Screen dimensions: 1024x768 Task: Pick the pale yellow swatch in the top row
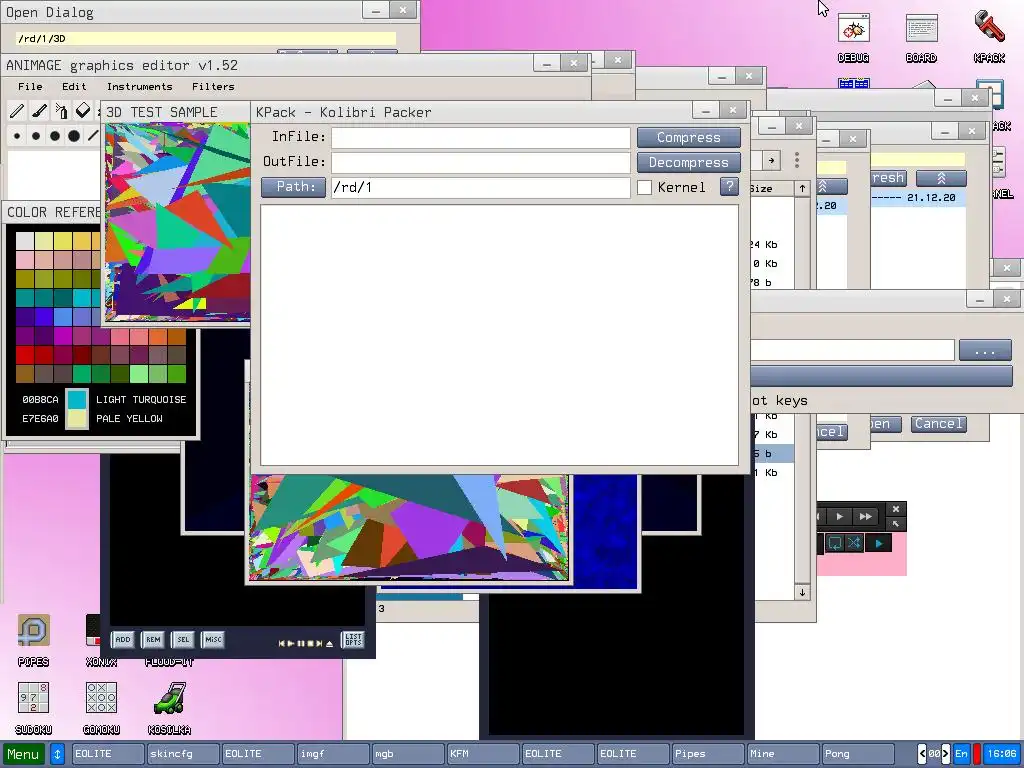tap(44, 240)
